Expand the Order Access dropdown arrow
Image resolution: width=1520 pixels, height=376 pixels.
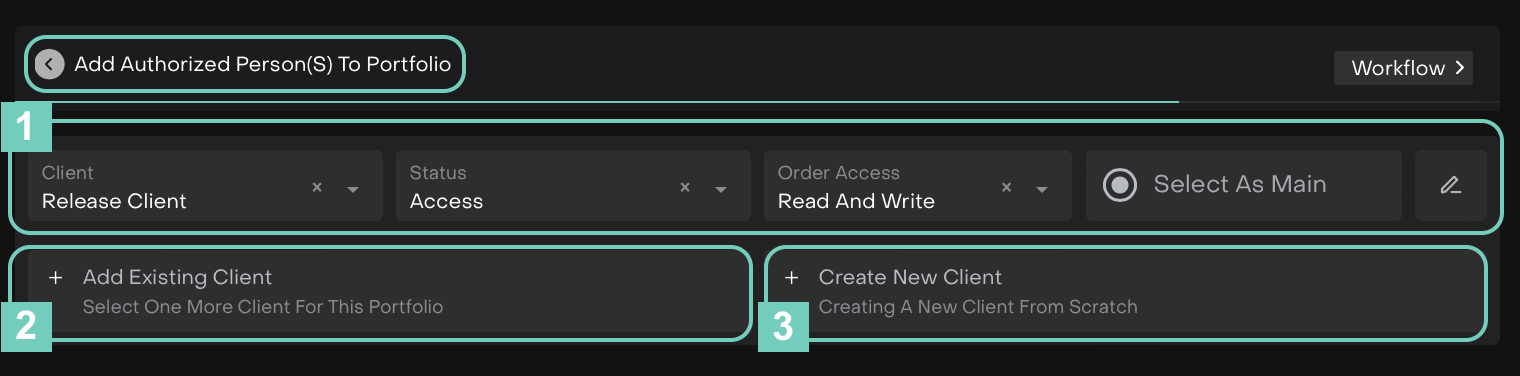pos(1042,189)
